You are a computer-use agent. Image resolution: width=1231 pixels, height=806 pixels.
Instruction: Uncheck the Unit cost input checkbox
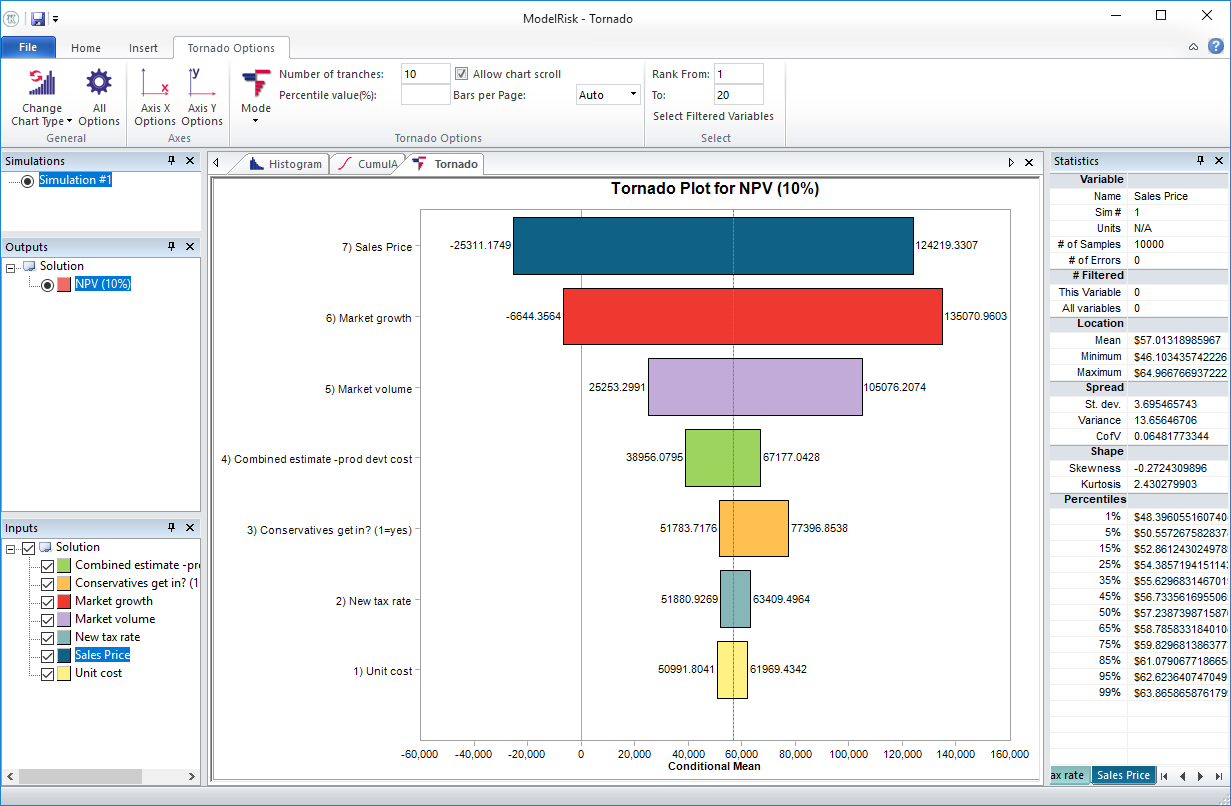pyautogui.click(x=47, y=673)
